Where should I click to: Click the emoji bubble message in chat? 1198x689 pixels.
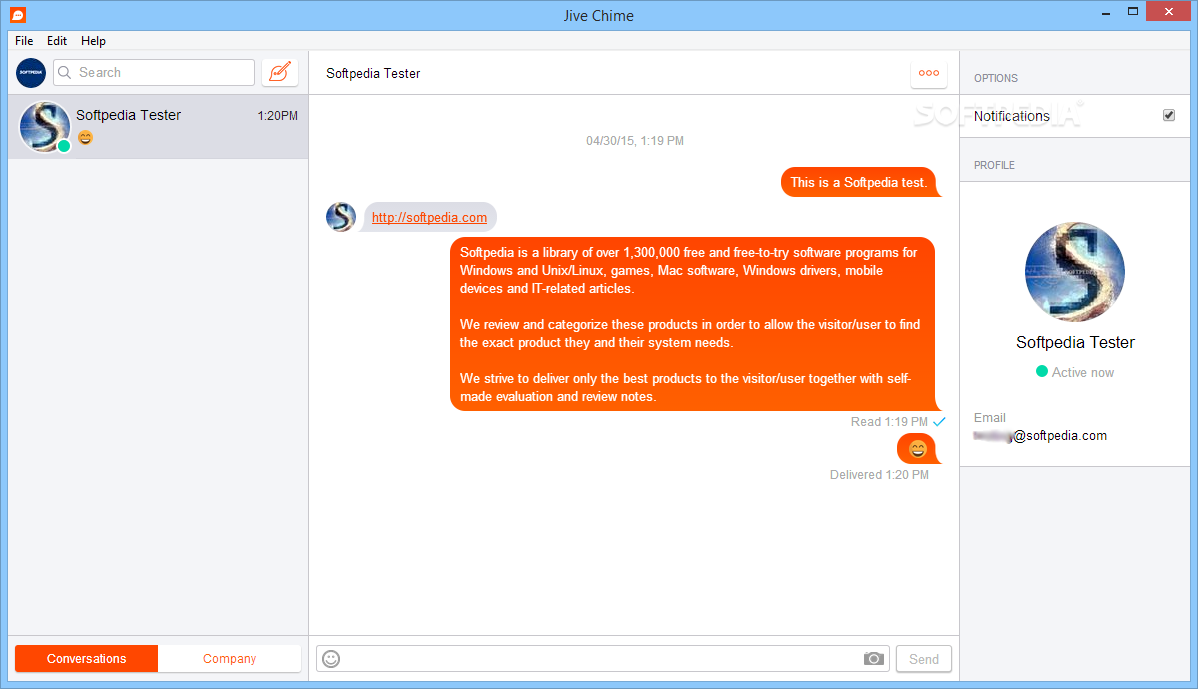tap(918, 448)
